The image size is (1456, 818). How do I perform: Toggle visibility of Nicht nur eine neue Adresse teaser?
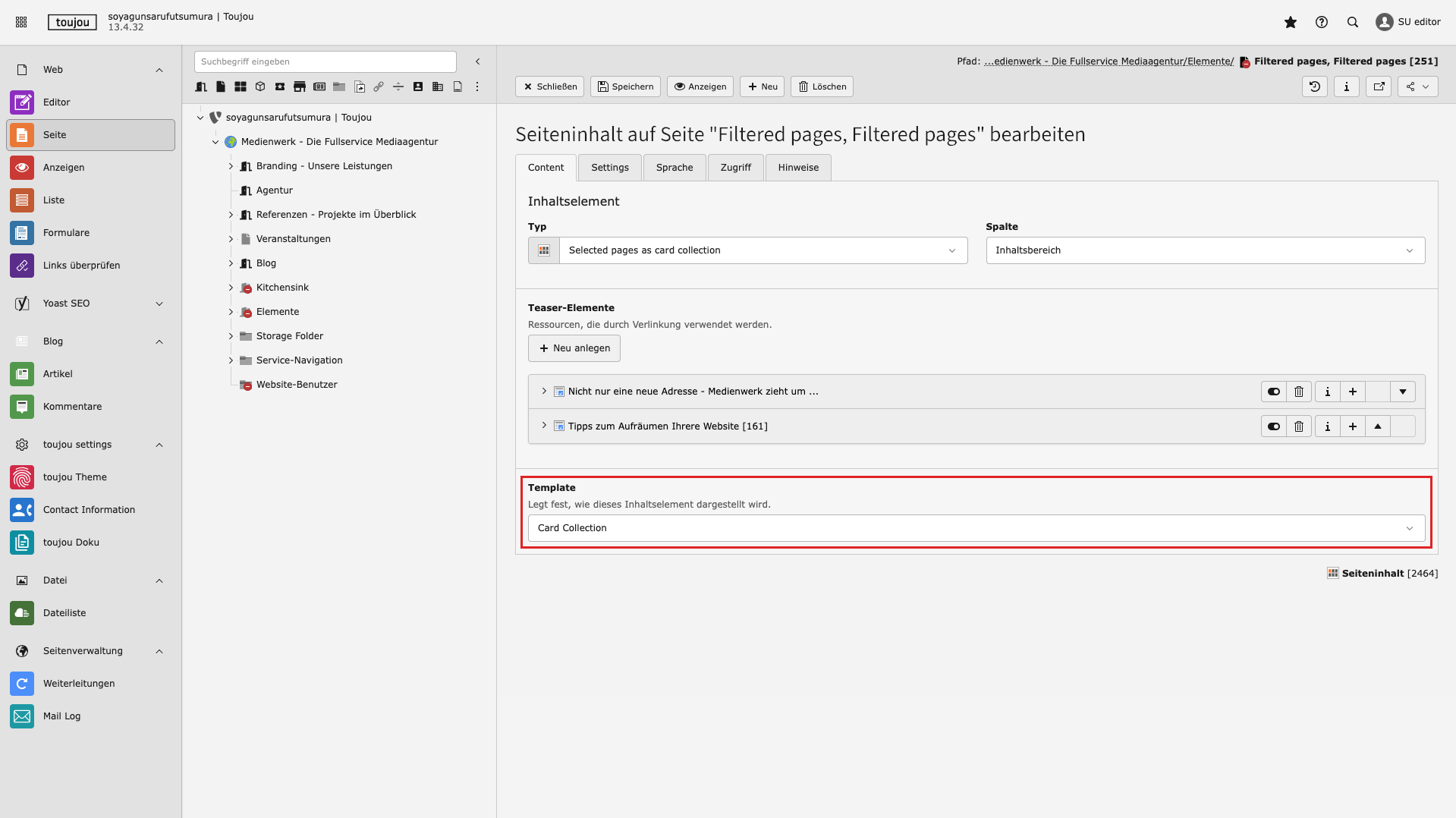tap(1273, 392)
